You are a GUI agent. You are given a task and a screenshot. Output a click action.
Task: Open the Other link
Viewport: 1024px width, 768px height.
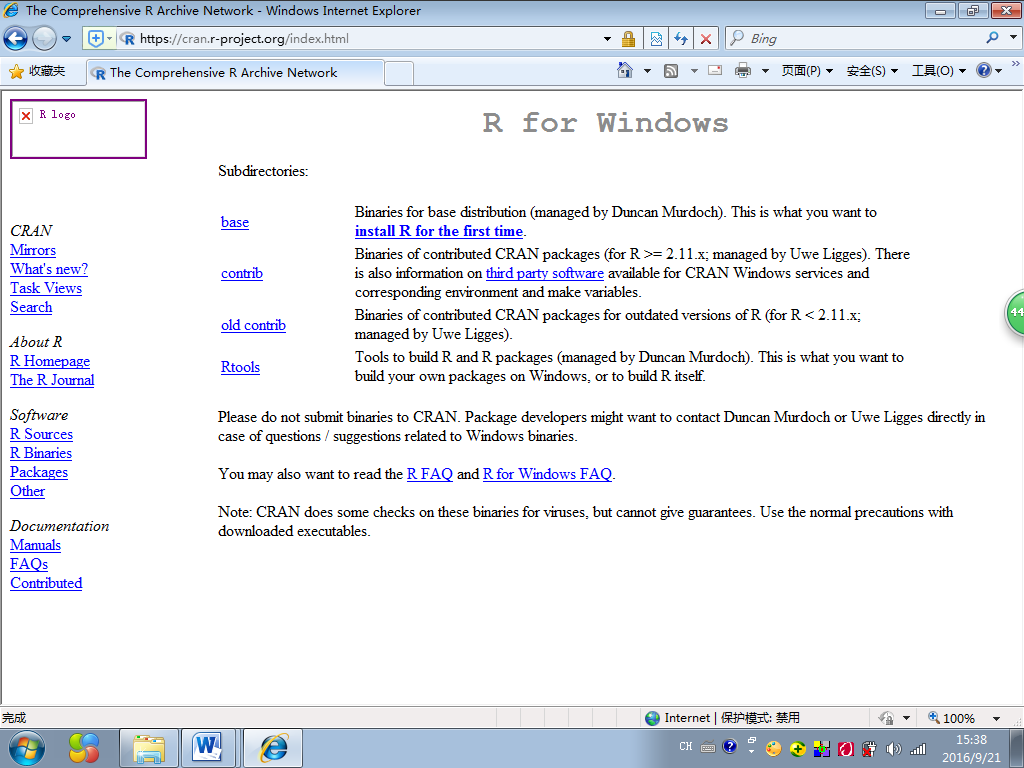(27, 491)
